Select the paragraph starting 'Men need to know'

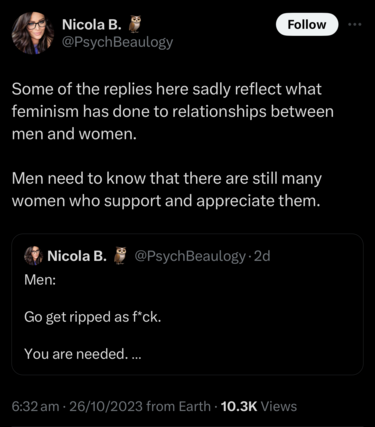167,190
